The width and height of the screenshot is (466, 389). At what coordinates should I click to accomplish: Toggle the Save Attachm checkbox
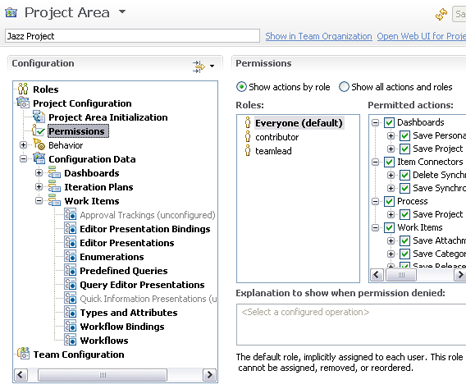[x=405, y=241]
